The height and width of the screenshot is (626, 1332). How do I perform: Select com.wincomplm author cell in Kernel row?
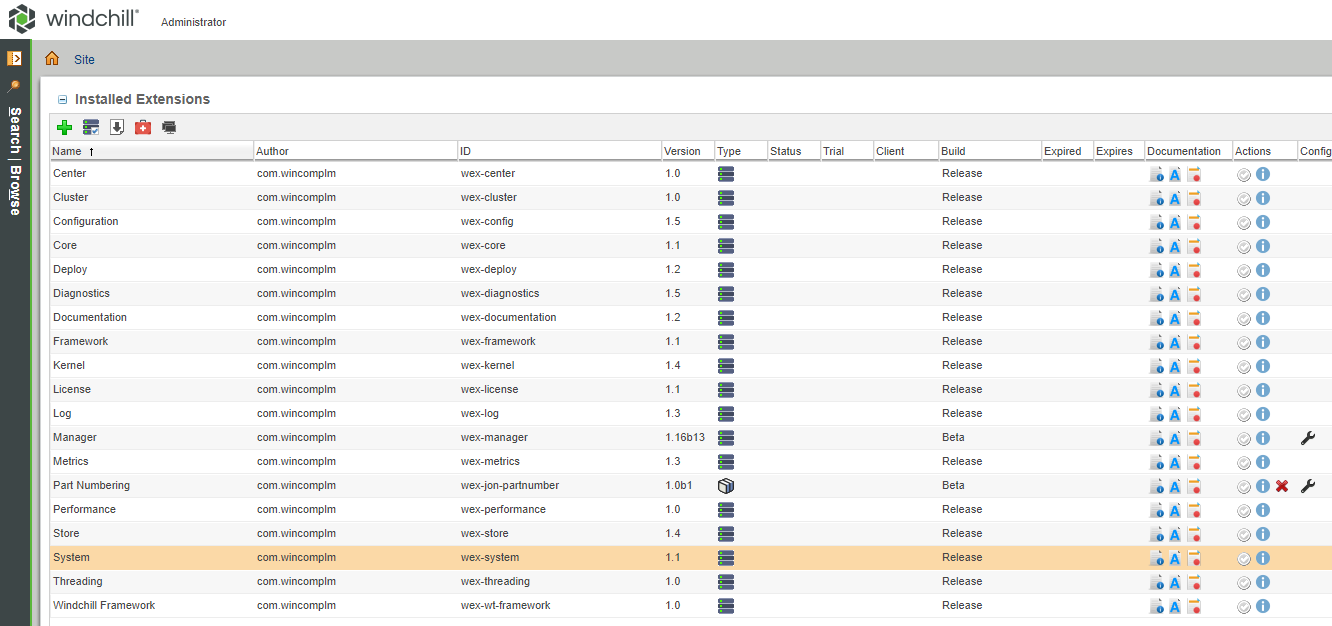pyautogui.click(x=296, y=366)
